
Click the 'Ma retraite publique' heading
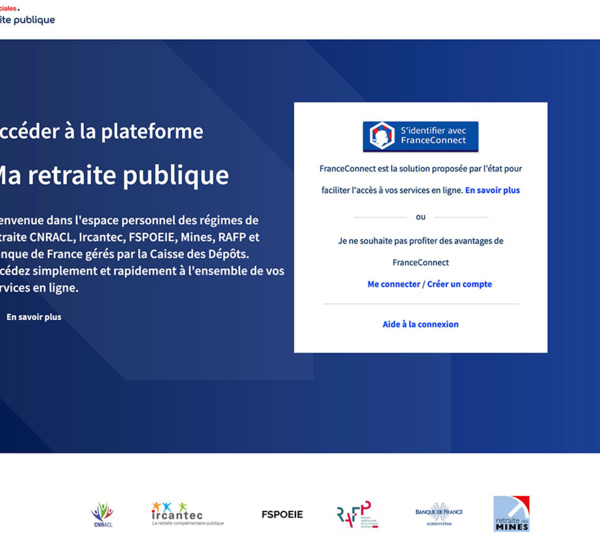[x=113, y=175]
